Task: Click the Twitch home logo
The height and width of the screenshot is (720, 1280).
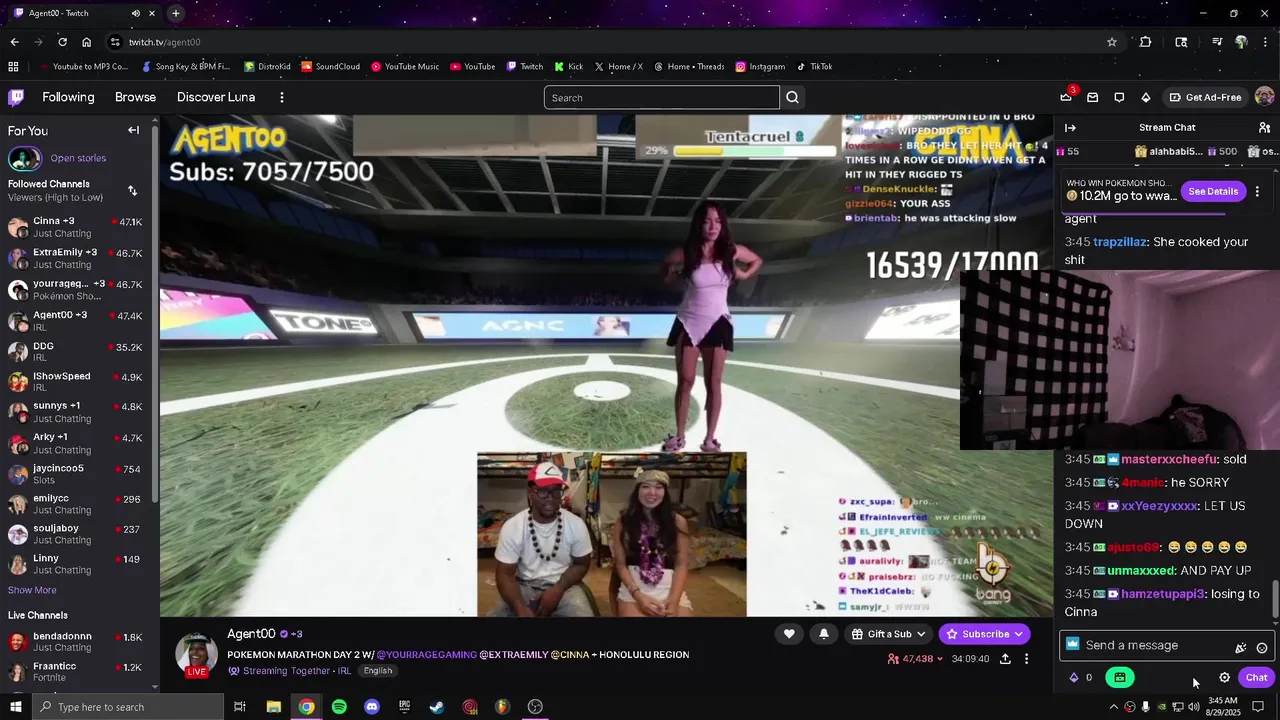Action: [16, 97]
